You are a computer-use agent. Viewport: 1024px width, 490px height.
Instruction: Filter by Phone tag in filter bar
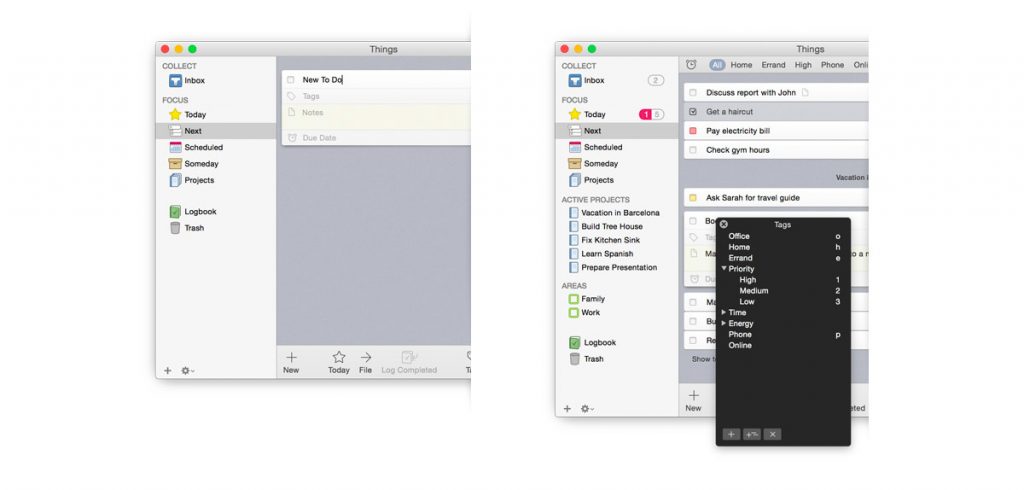click(x=833, y=65)
